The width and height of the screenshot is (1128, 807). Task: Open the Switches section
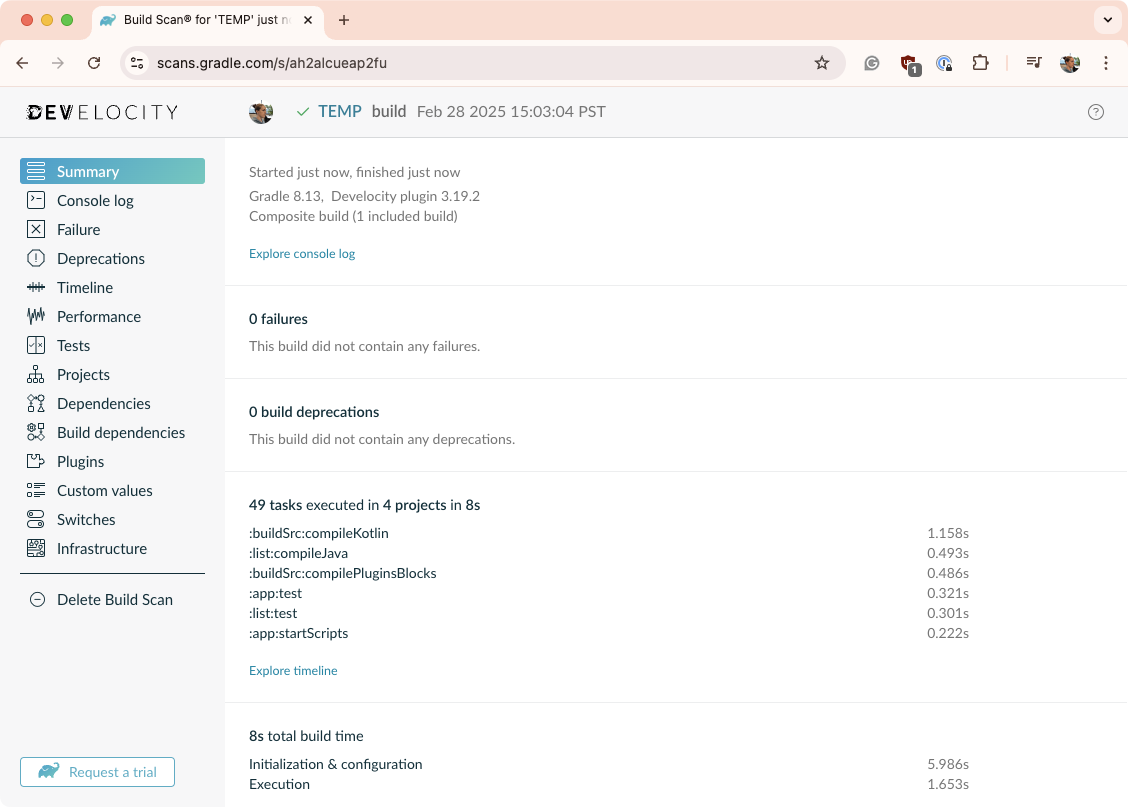click(86, 519)
